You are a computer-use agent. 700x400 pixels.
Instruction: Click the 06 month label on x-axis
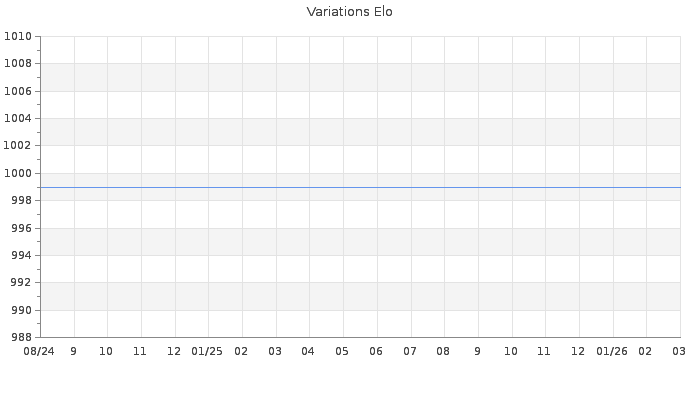point(376,351)
